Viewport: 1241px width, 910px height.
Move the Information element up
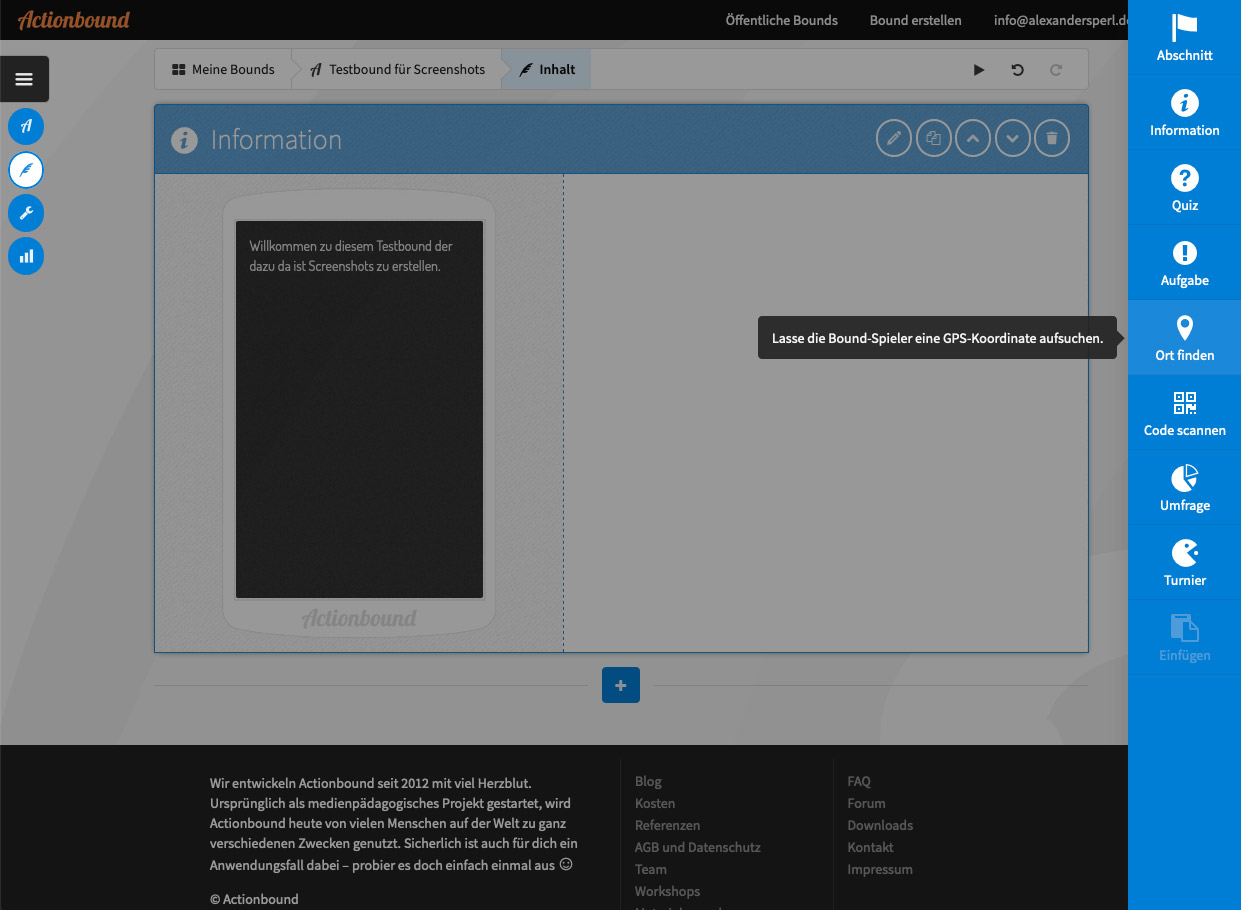(973, 138)
